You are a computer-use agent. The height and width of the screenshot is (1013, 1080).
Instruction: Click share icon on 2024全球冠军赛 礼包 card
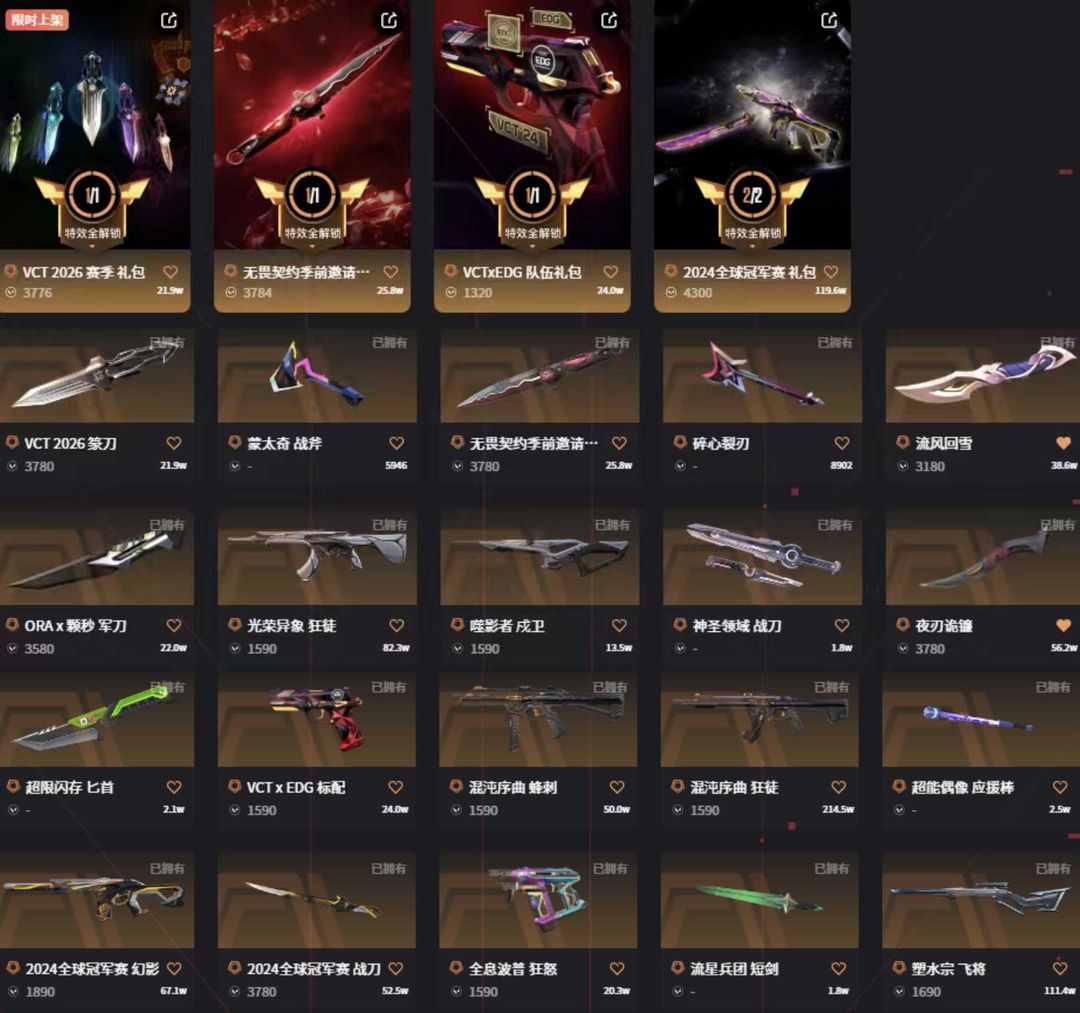click(x=829, y=21)
